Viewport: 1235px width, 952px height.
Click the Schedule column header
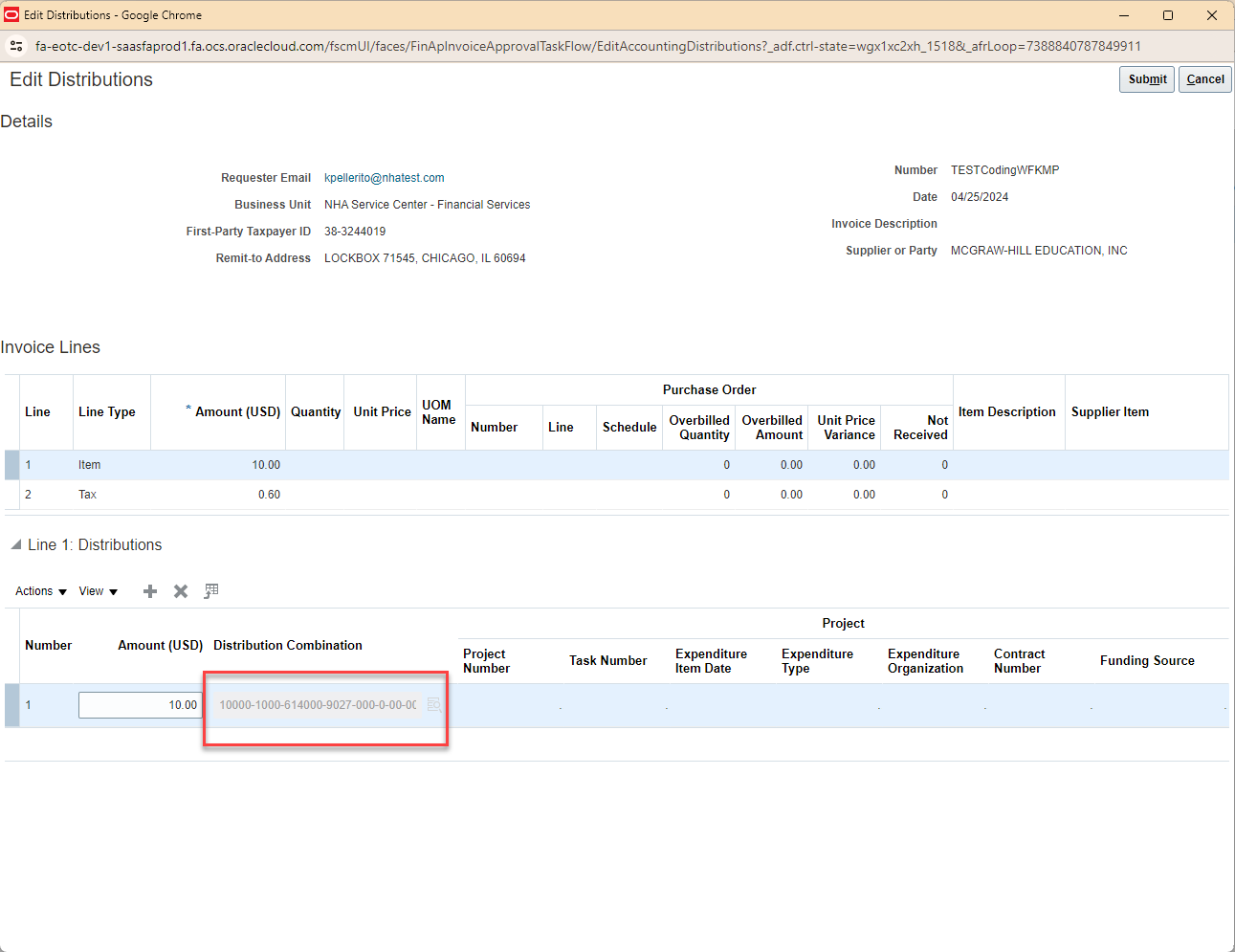click(x=629, y=428)
